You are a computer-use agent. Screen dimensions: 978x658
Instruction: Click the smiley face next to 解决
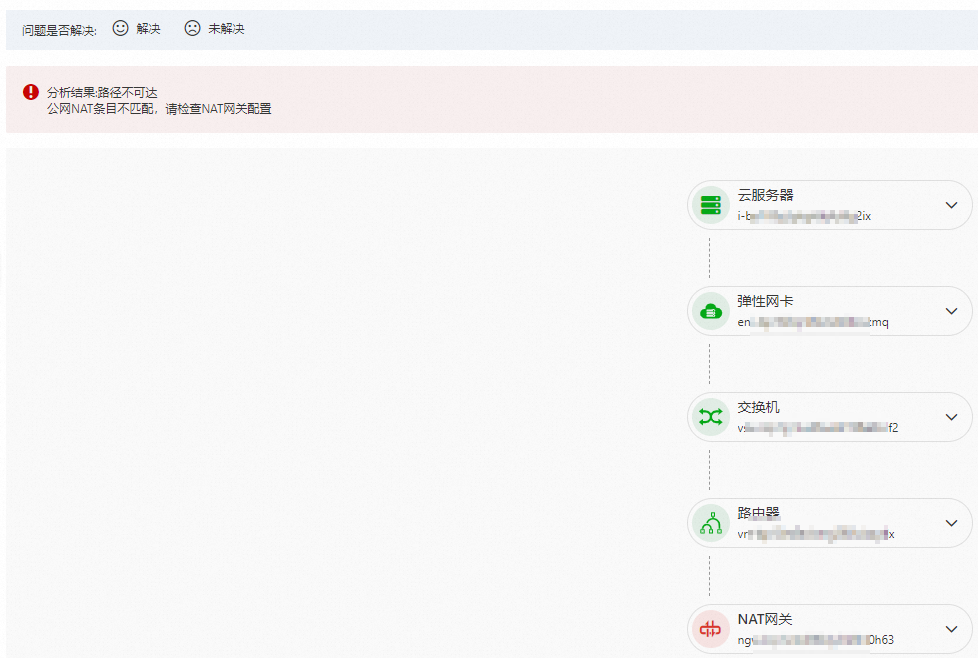tap(119, 29)
